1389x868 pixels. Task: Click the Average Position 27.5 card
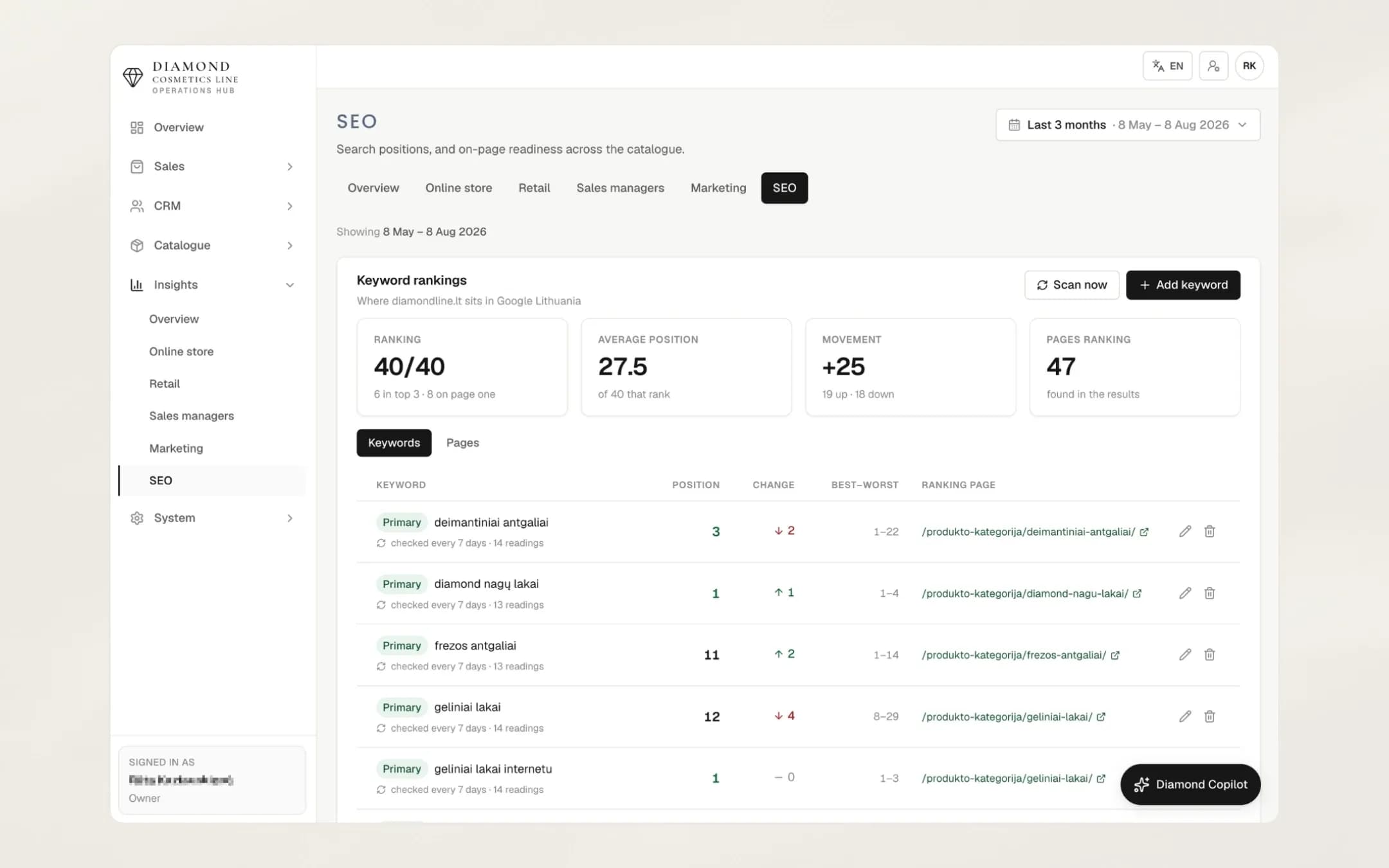coord(686,367)
